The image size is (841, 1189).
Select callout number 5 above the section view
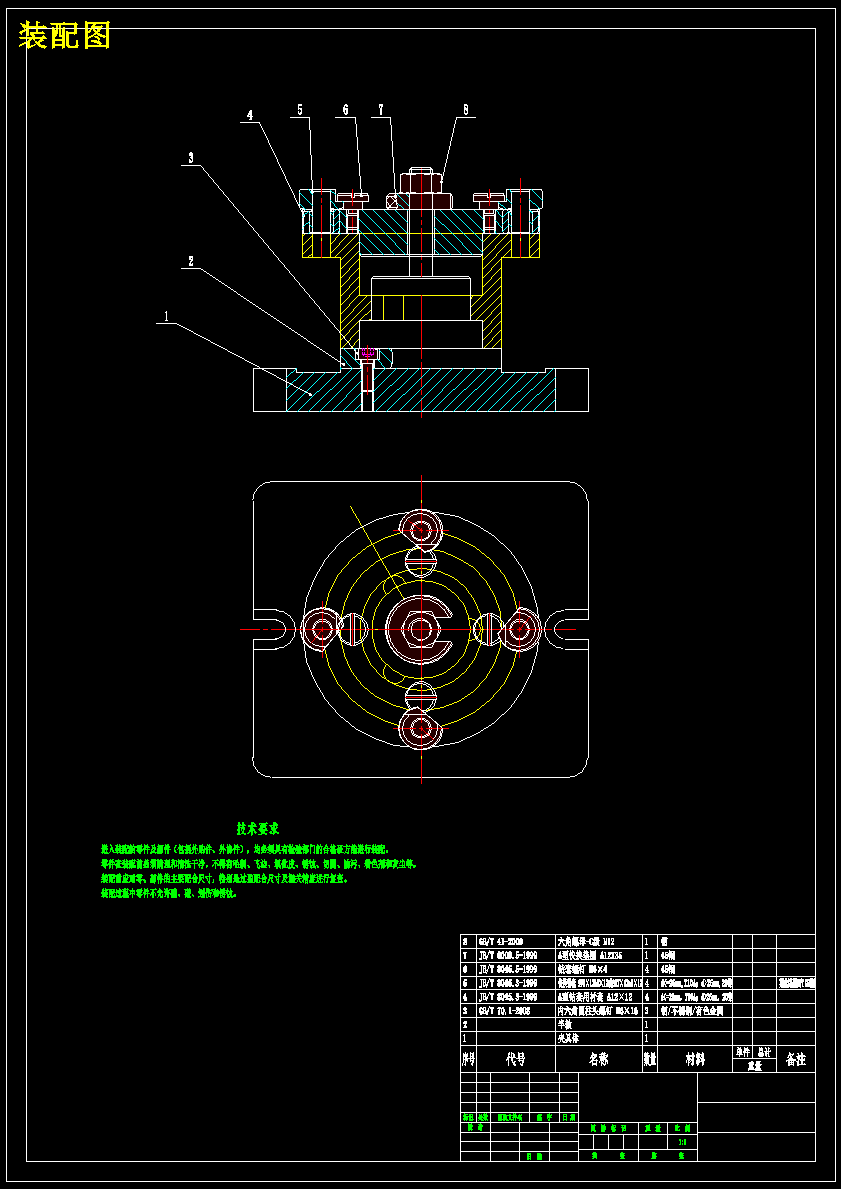300,110
